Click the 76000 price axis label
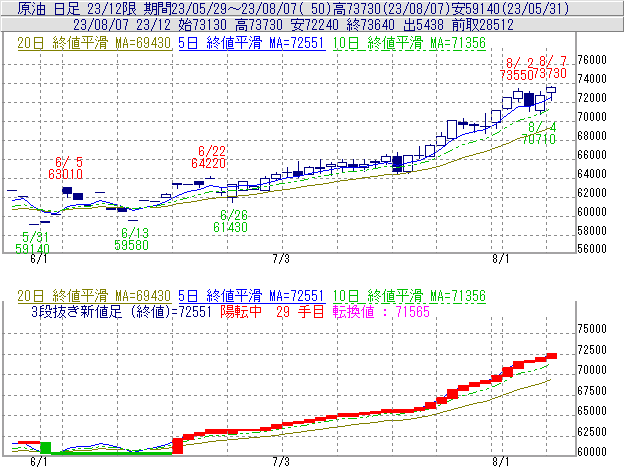 pos(592,60)
